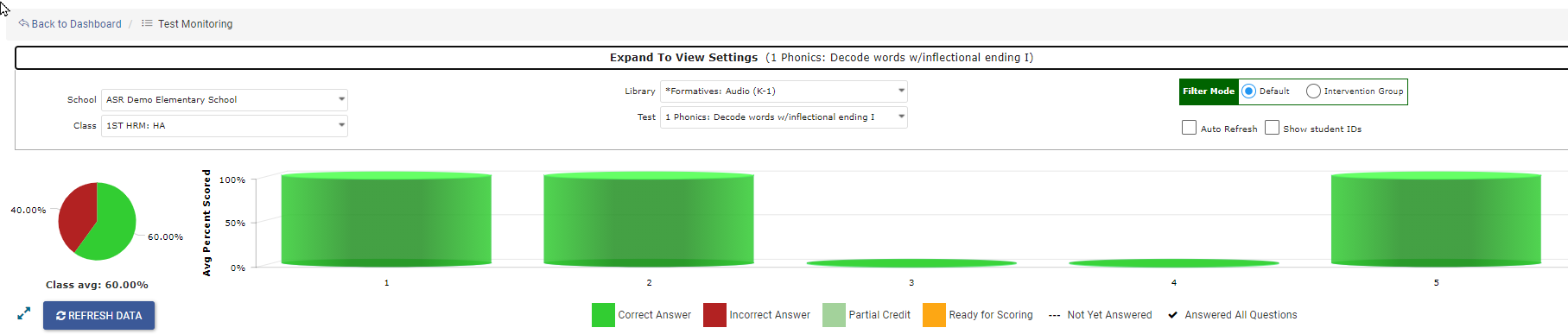Click the green Correct Answer legend swatch
Screen dimensions: 1568x334
pos(603,315)
